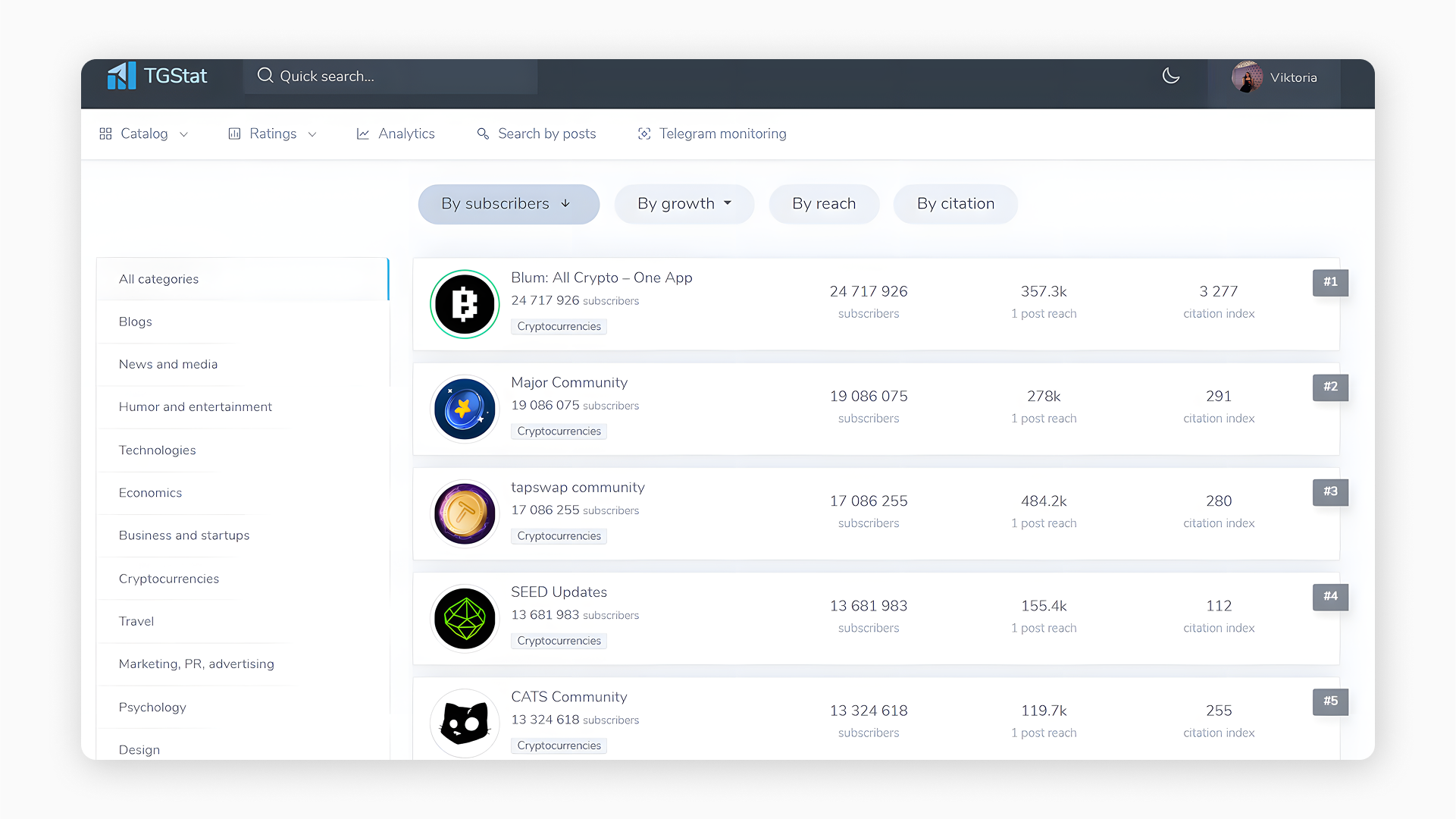Expand the By growth dropdown
The width and height of the screenshot is (1456, 819).
point(684,203)
